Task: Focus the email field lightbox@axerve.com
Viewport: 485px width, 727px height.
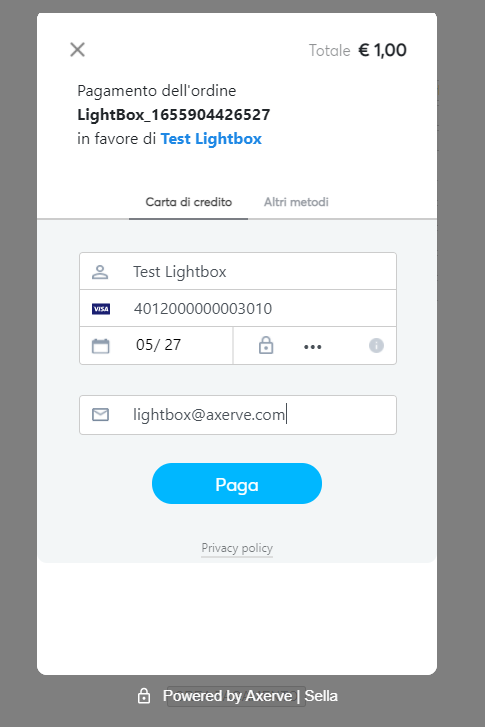Action: 238,415
